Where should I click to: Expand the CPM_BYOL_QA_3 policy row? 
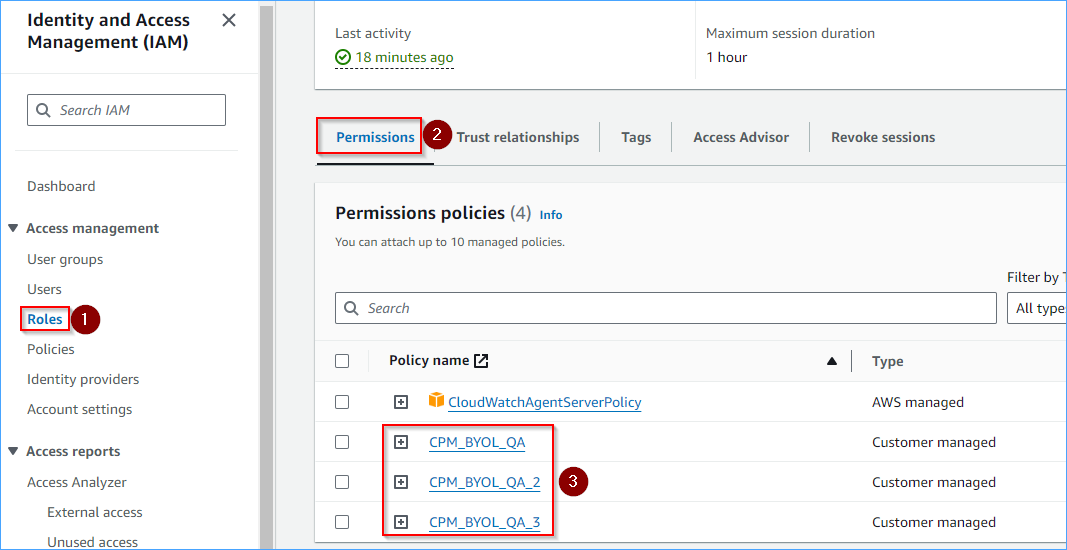pos(401,523)
